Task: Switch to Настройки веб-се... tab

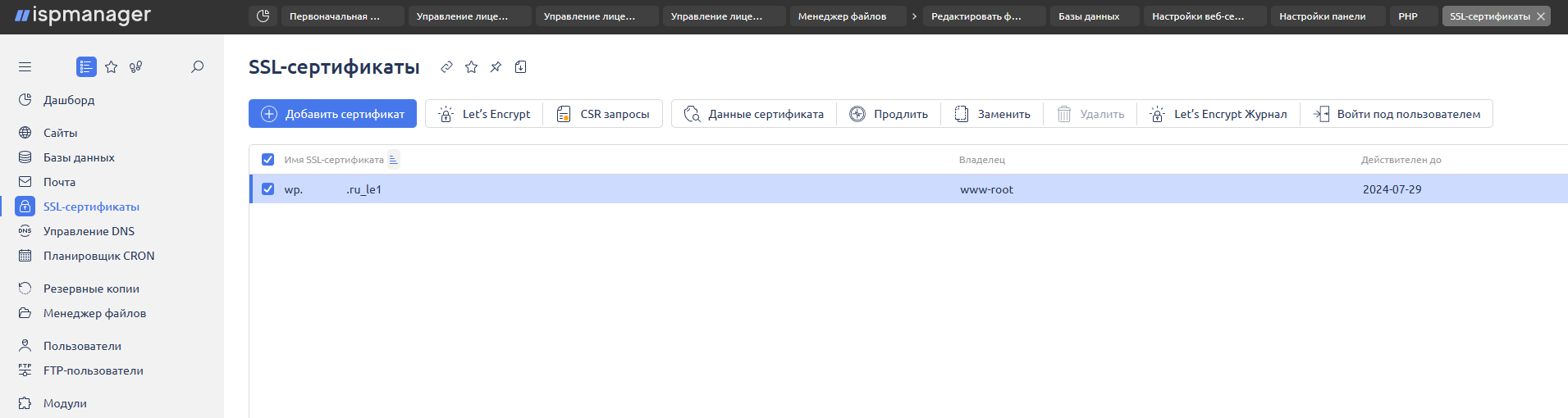Action: coord(1205,16)
